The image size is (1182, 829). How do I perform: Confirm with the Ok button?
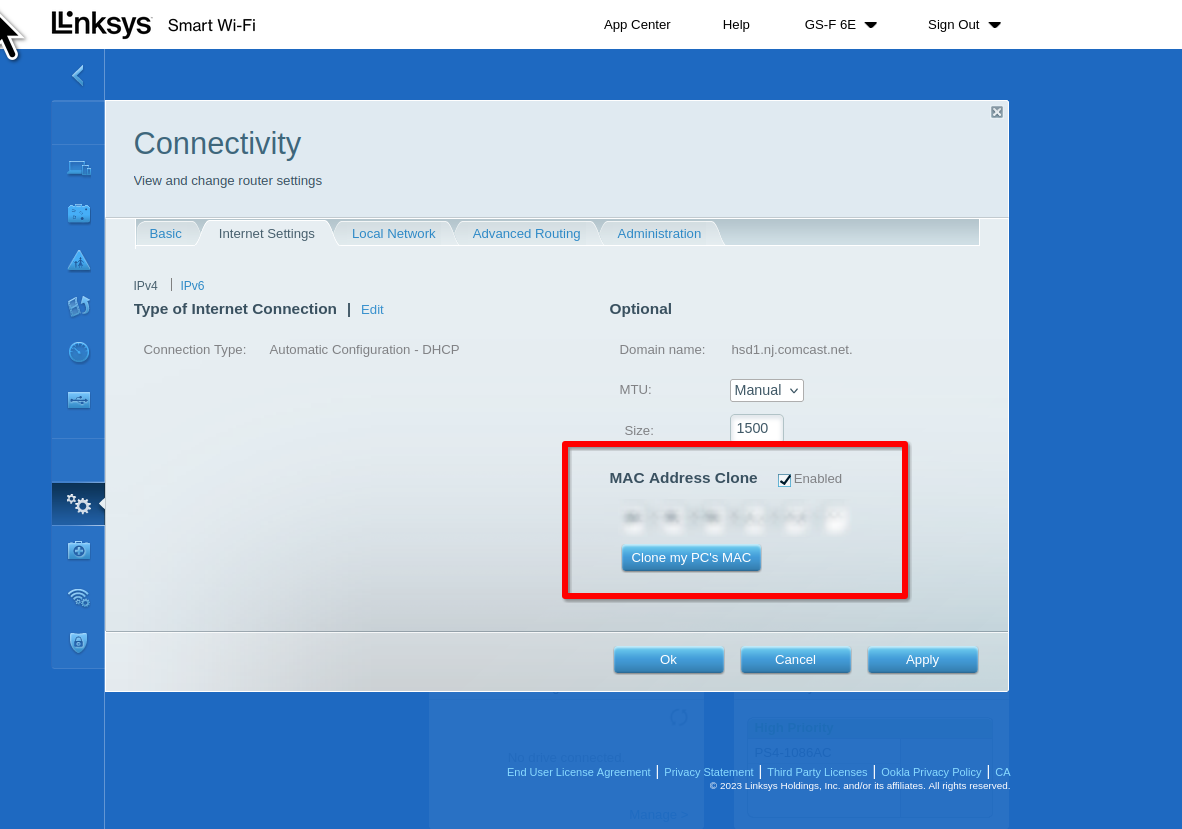point(669,659)
